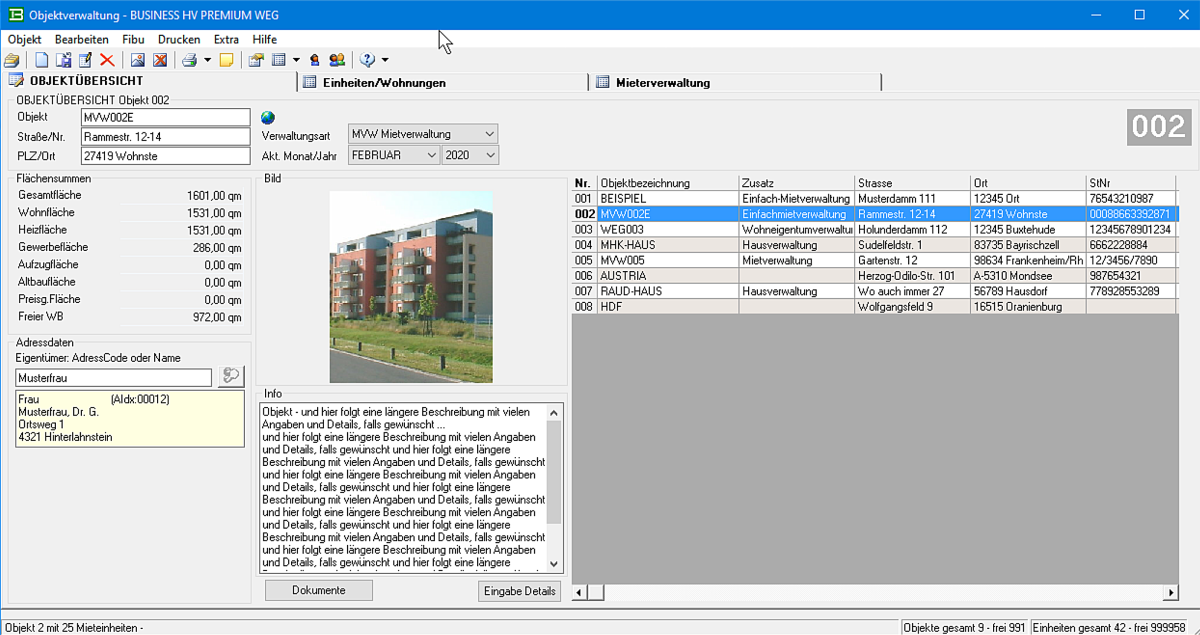Image resolution: width=1200 pixels, height=635 pixels.
Task: Click the remove picture toolbar icon
Action: click(159, 60)
